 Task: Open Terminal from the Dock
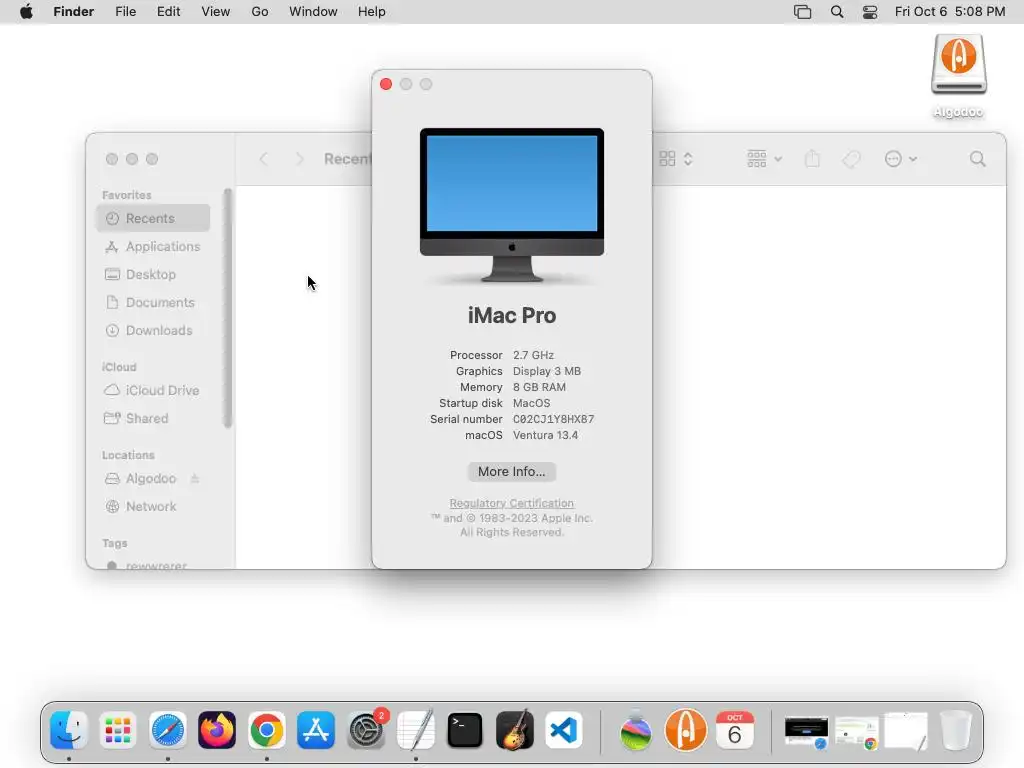tap(465, 730)
